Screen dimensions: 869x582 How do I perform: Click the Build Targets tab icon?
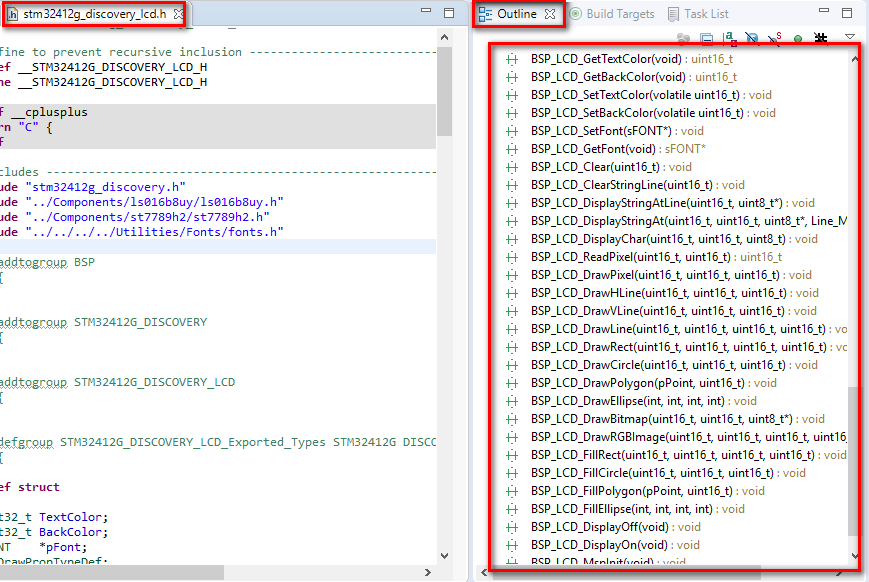(x=576, y=14)
